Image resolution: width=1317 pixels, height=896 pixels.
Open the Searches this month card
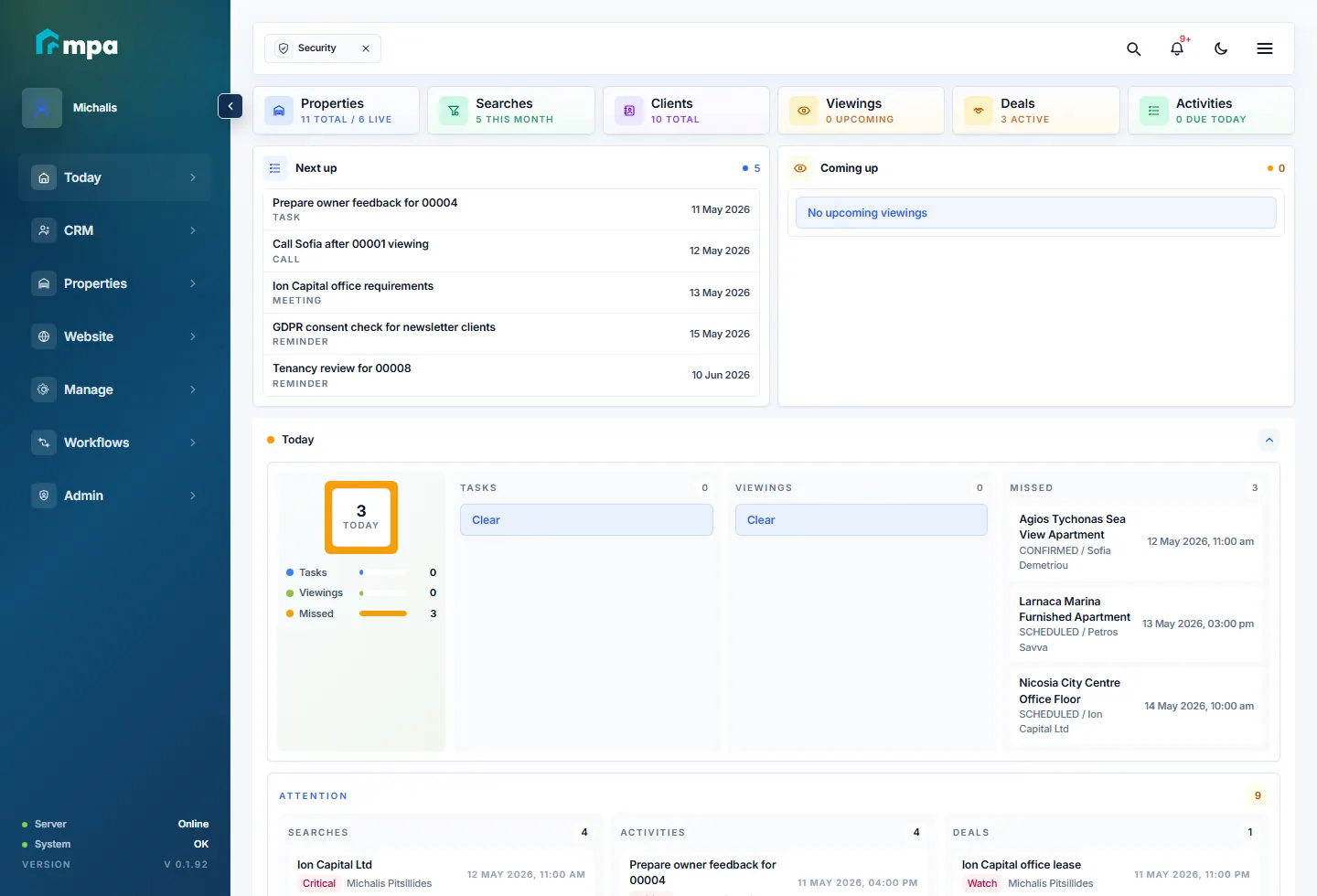511,111
